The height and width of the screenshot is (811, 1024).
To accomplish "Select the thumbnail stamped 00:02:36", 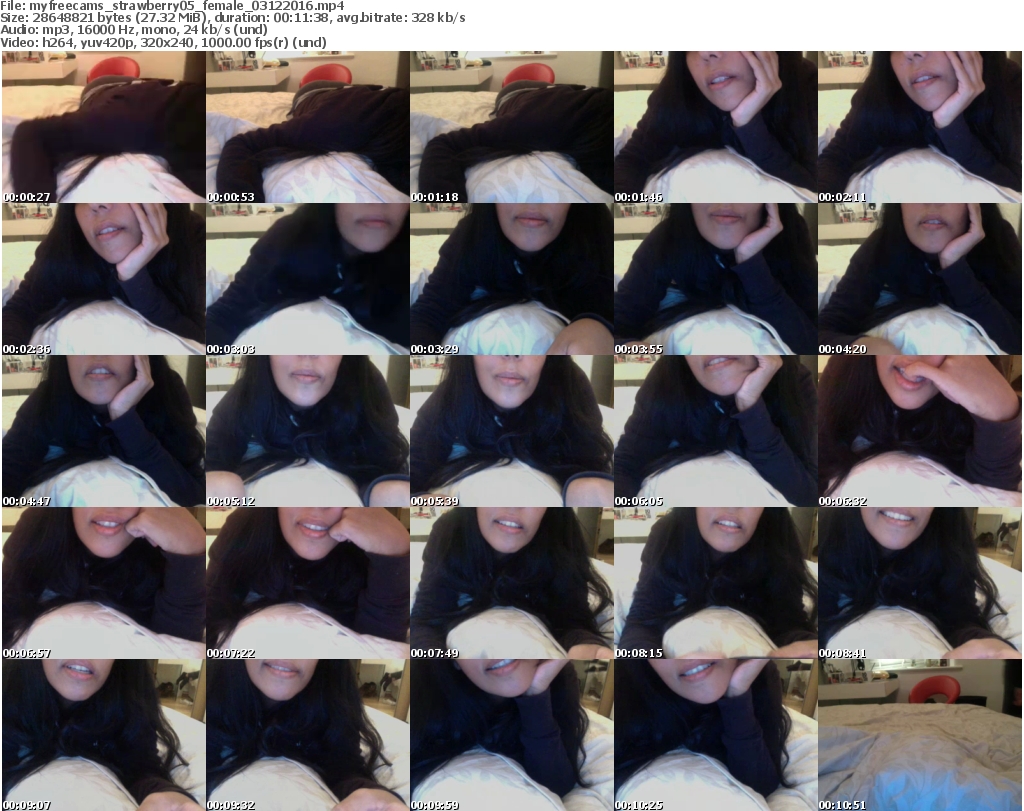I will (x=104, y=279).
